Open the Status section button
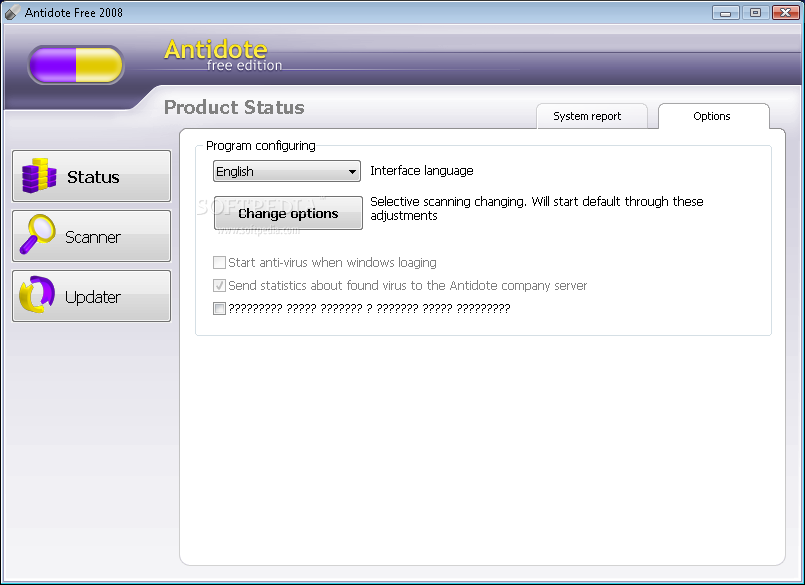Image resolution: width=805 pixels, height=585 pixels. coord(91,176)
